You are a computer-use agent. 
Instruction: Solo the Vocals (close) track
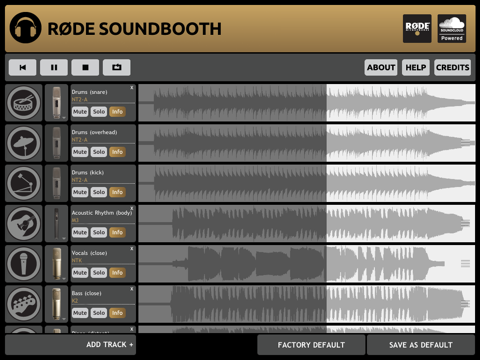[99, 273]
